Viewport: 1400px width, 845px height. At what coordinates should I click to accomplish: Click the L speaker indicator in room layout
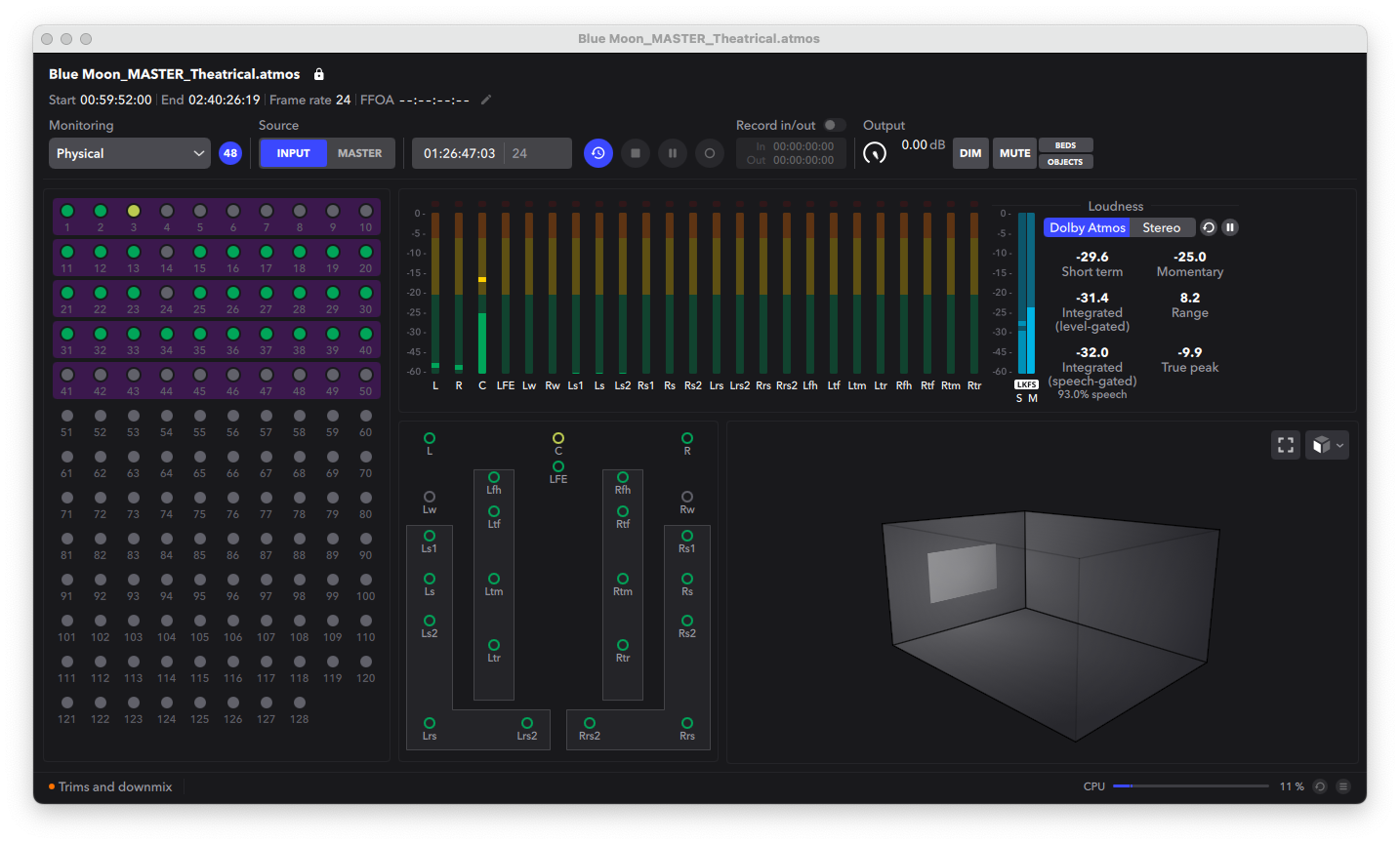tap(430, 438)
